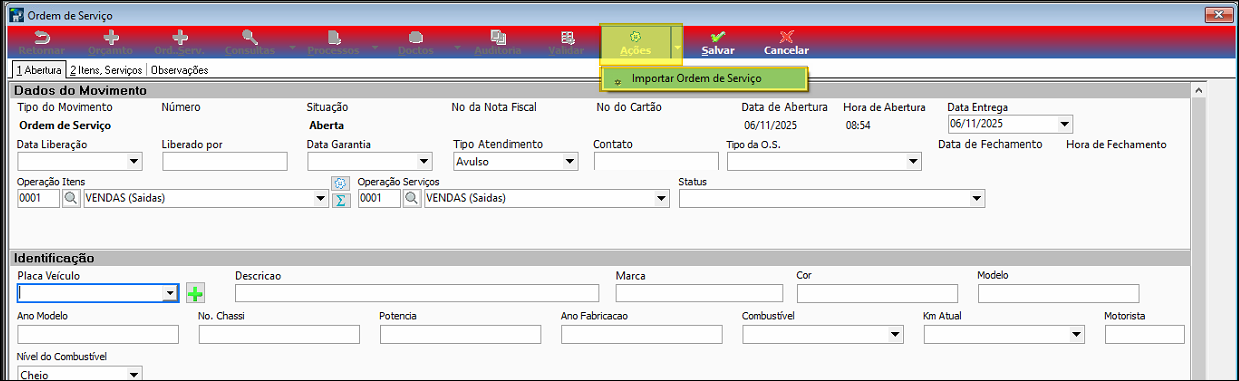
Task: Open the Combustível dropdown
Action: coord(895,334)
